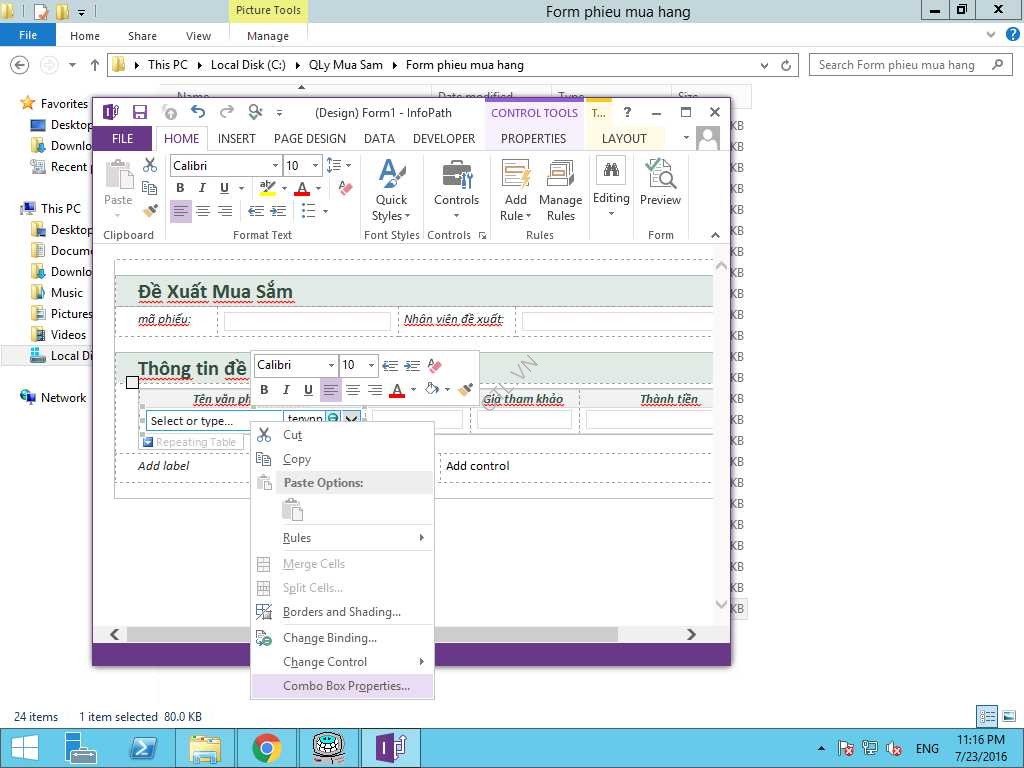This screenshot has height=768, width=1024.
Task: Click the Save icon in InfoPath toolbar
Action: 140,112
